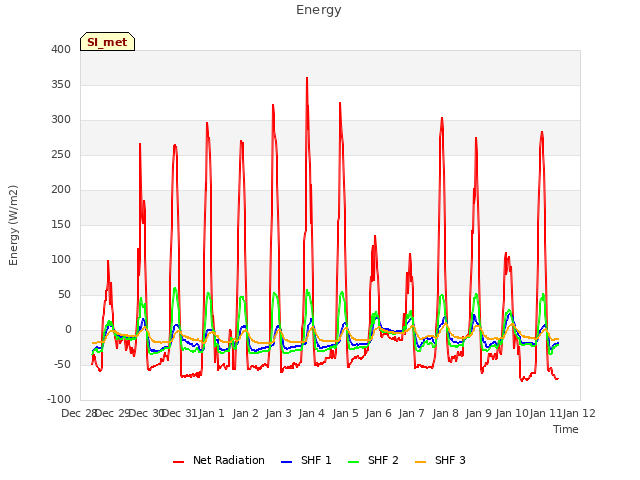Click the Jan 8 x-axis date label
The height and width of the screenshot is (480, 640).
[x=446, y=413]
